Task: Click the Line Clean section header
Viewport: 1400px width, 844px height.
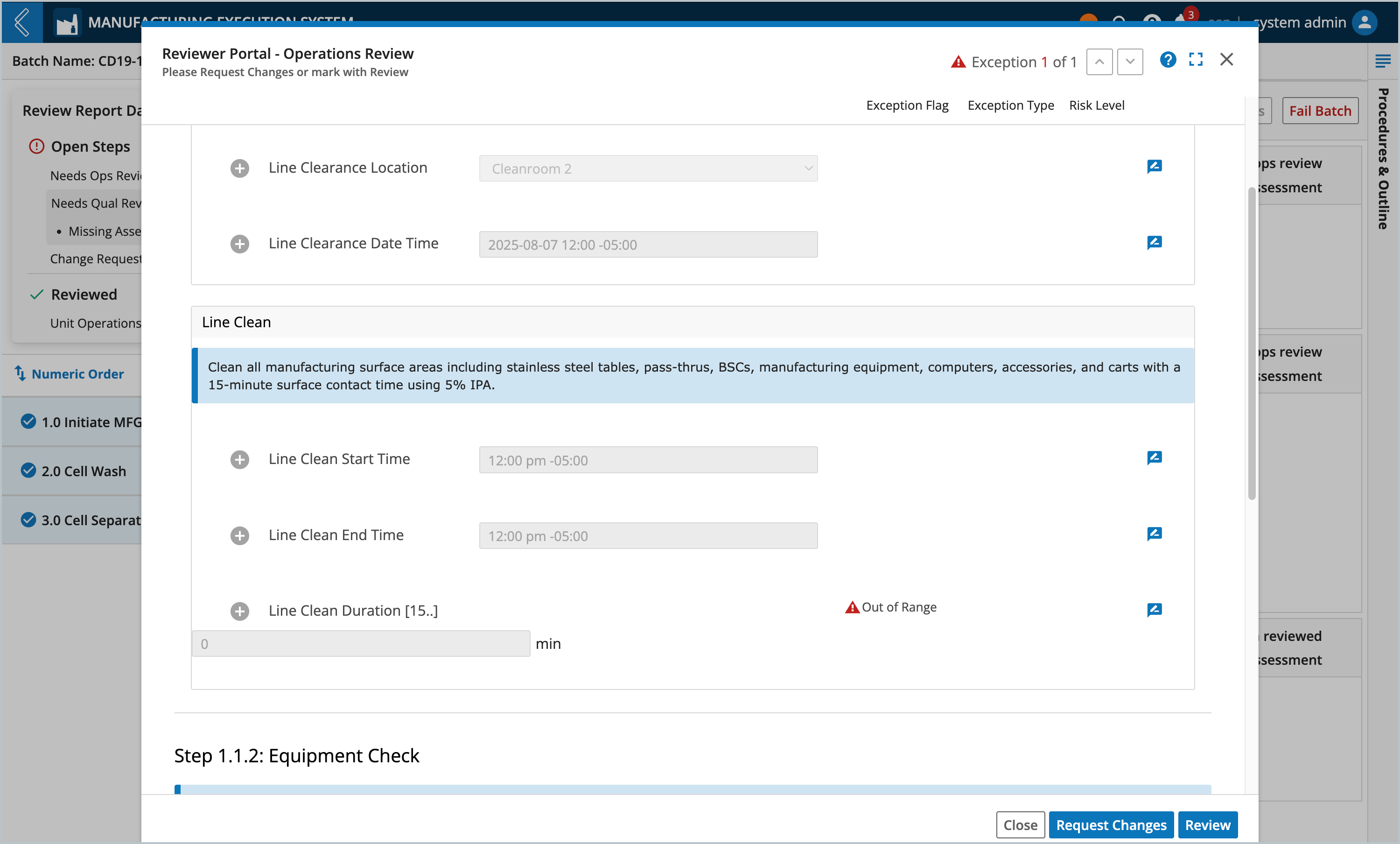Action: (x=693, y=322)
